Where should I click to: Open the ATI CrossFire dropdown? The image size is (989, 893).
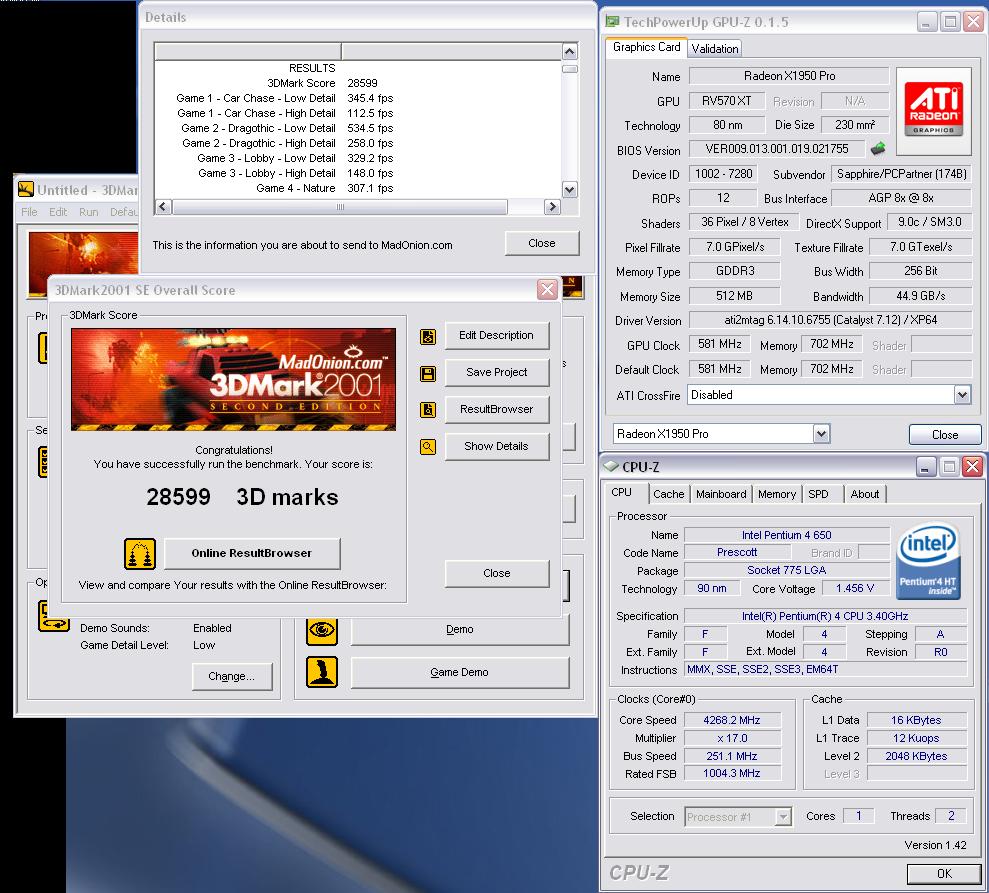[962, 395]
